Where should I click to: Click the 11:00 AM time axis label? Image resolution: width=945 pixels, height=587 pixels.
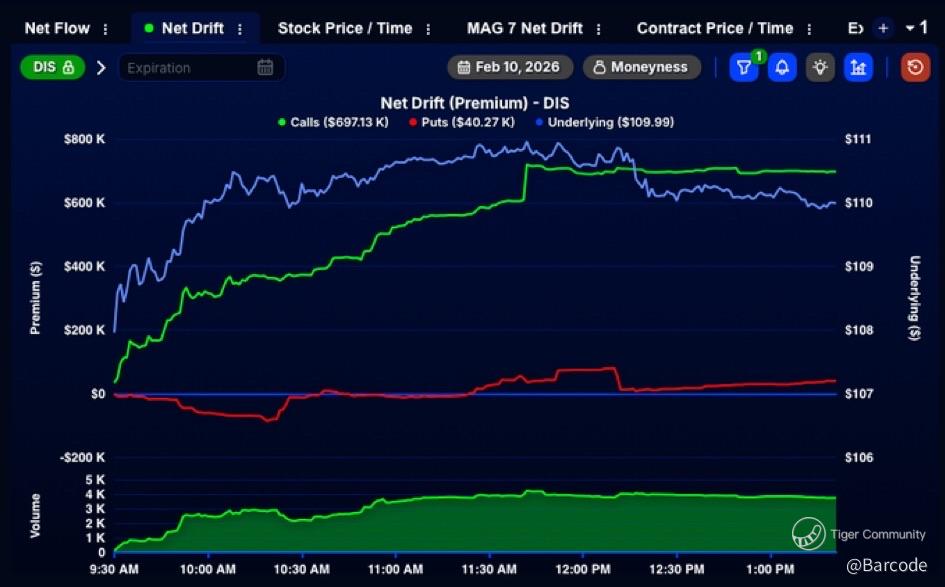[x=395, y=569]
